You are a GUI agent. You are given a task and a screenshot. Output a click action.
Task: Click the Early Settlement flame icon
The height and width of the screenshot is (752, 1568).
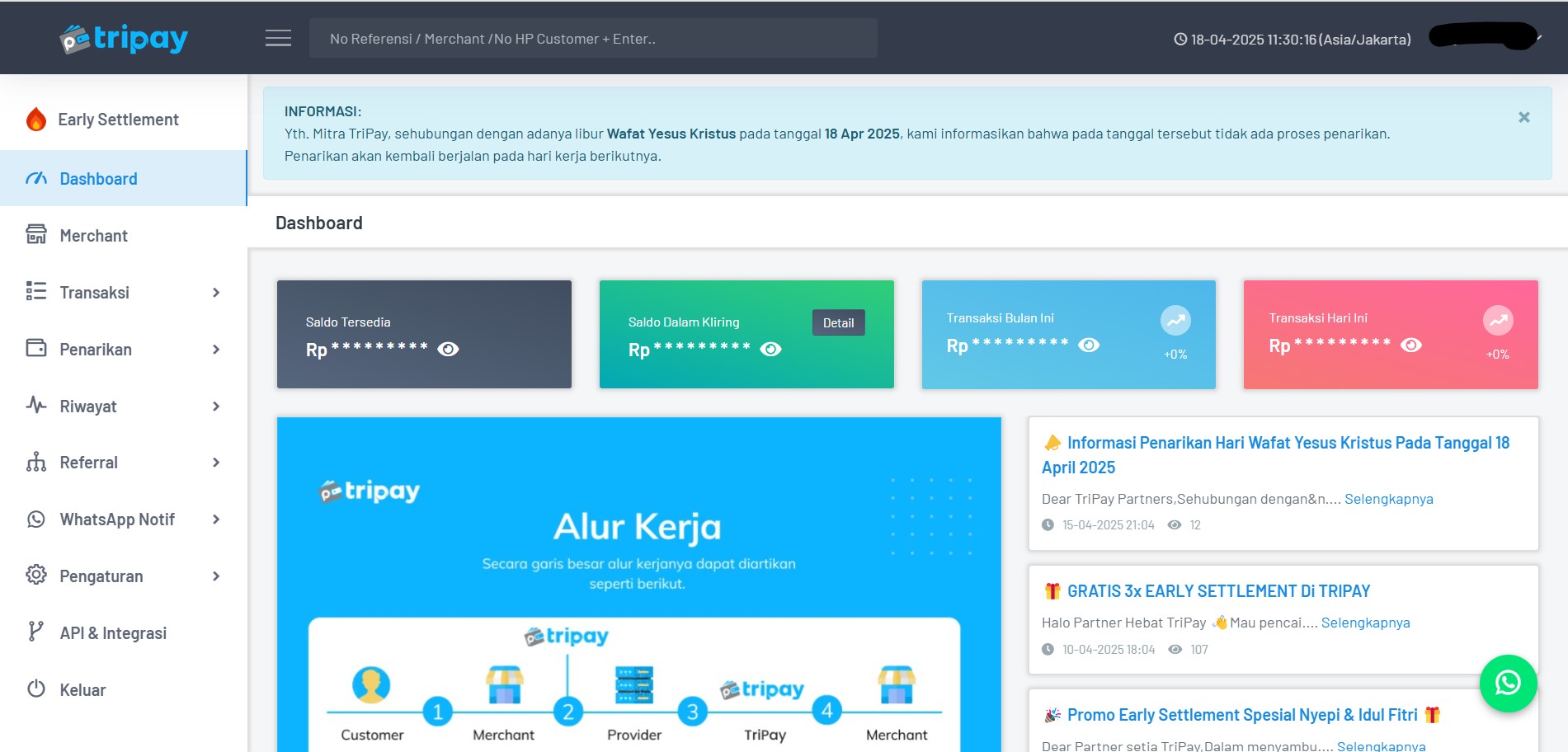(36, 120)
